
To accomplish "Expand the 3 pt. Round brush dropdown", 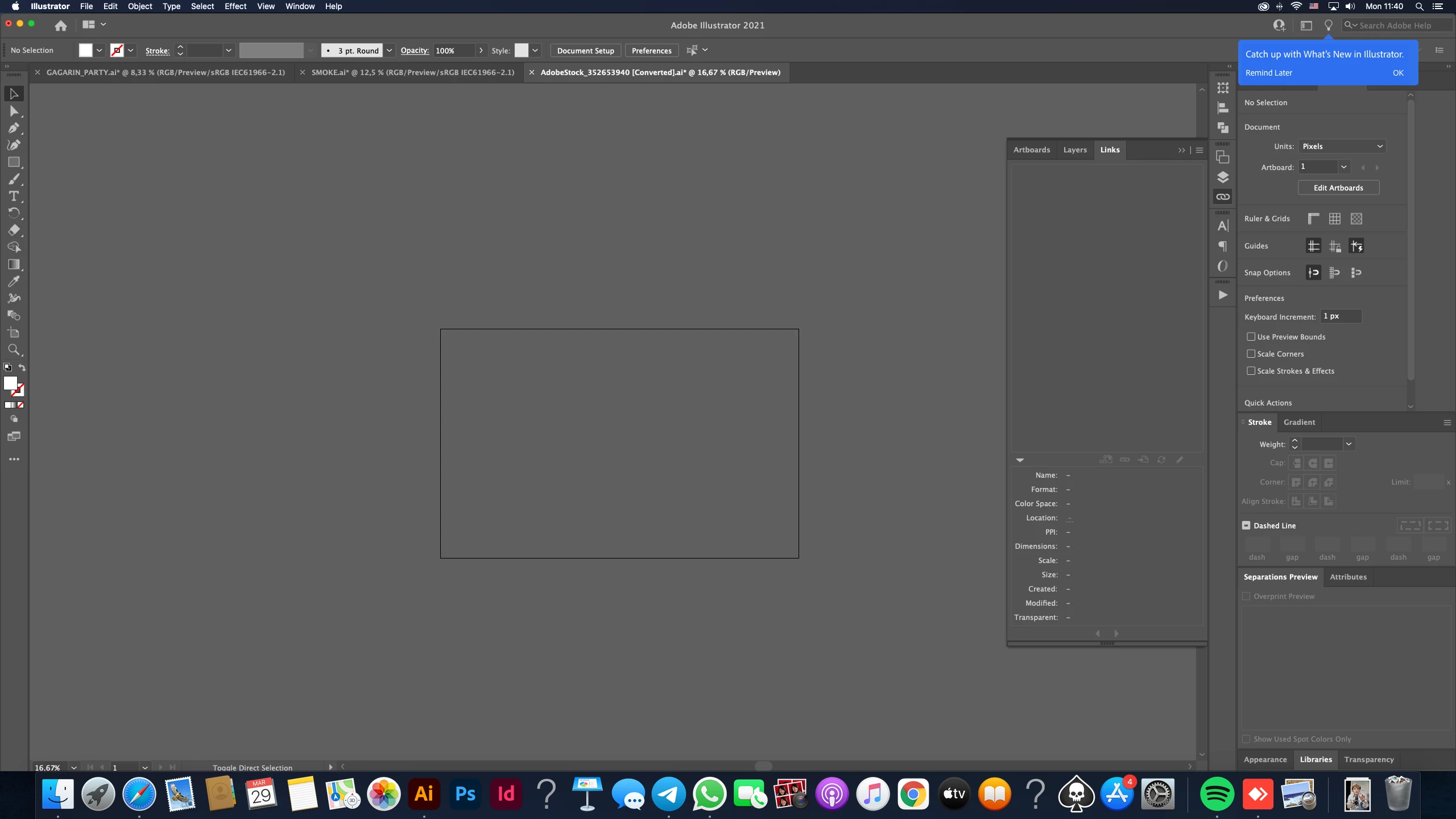I will coord(390,51).
